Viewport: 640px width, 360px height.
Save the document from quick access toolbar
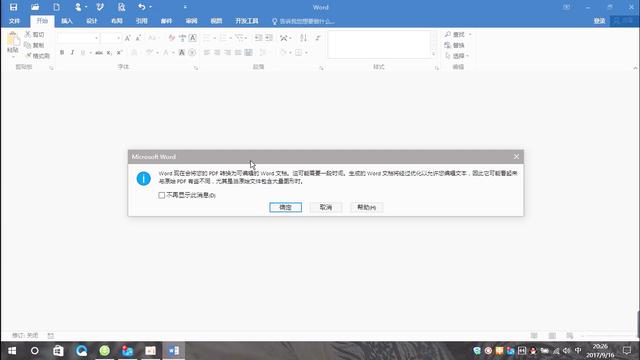pyautogui.click(x=13, y=7)
